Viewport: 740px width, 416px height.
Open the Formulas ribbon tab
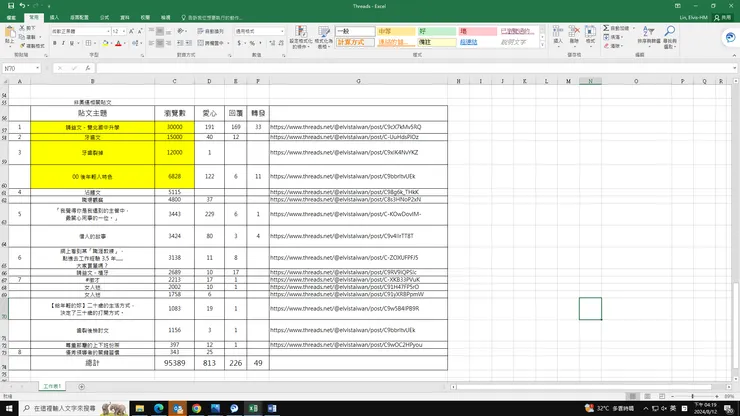(104, 17)
